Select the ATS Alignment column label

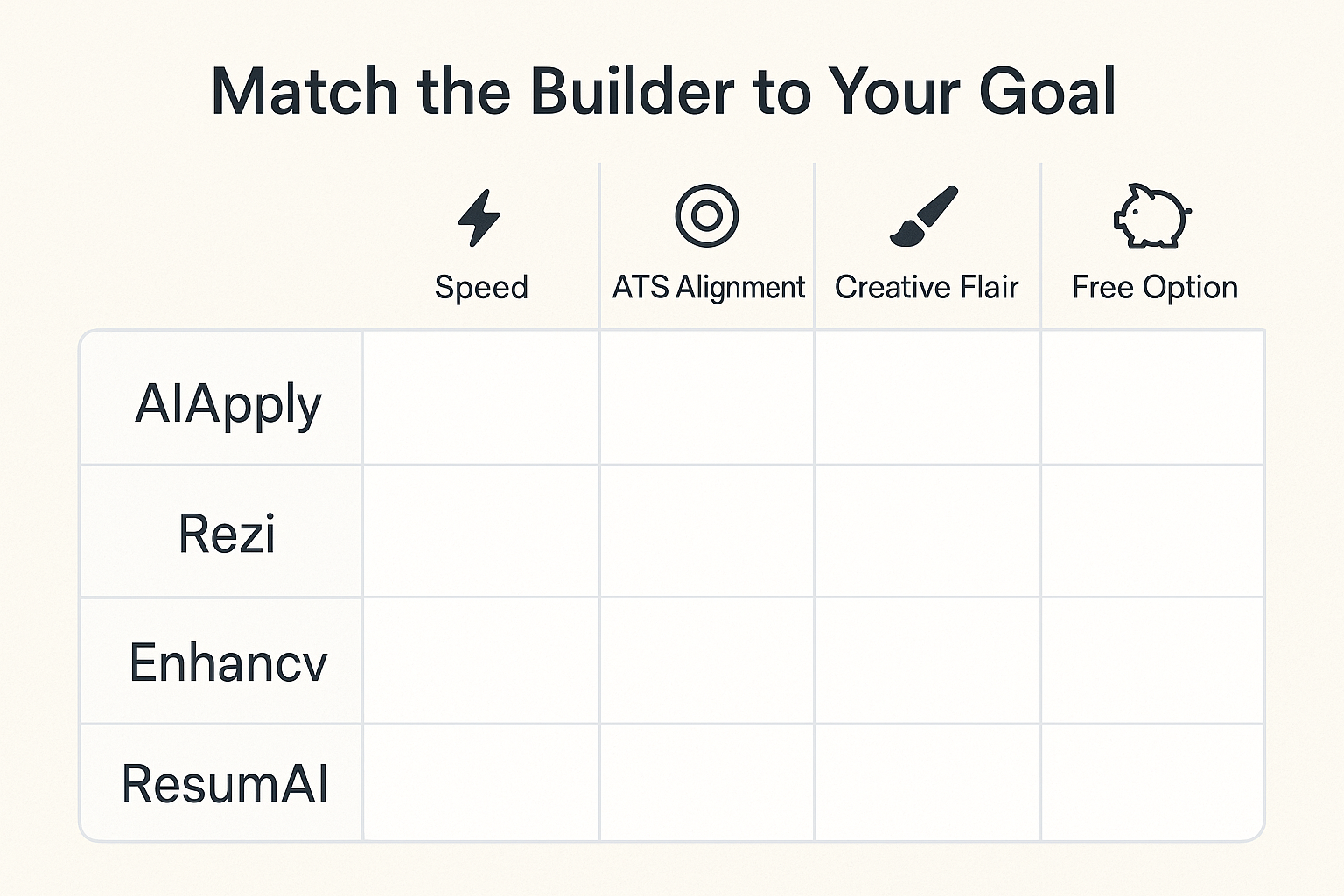(x=708, y=287)
